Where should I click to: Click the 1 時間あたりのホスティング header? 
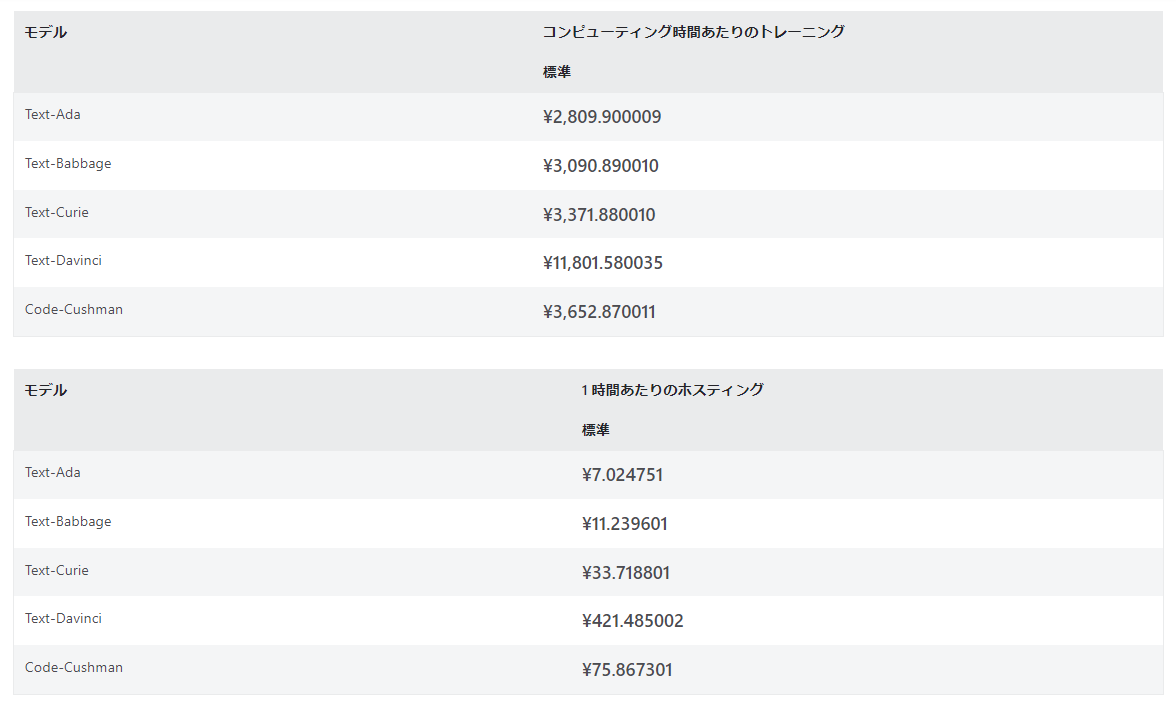[672, 390]
